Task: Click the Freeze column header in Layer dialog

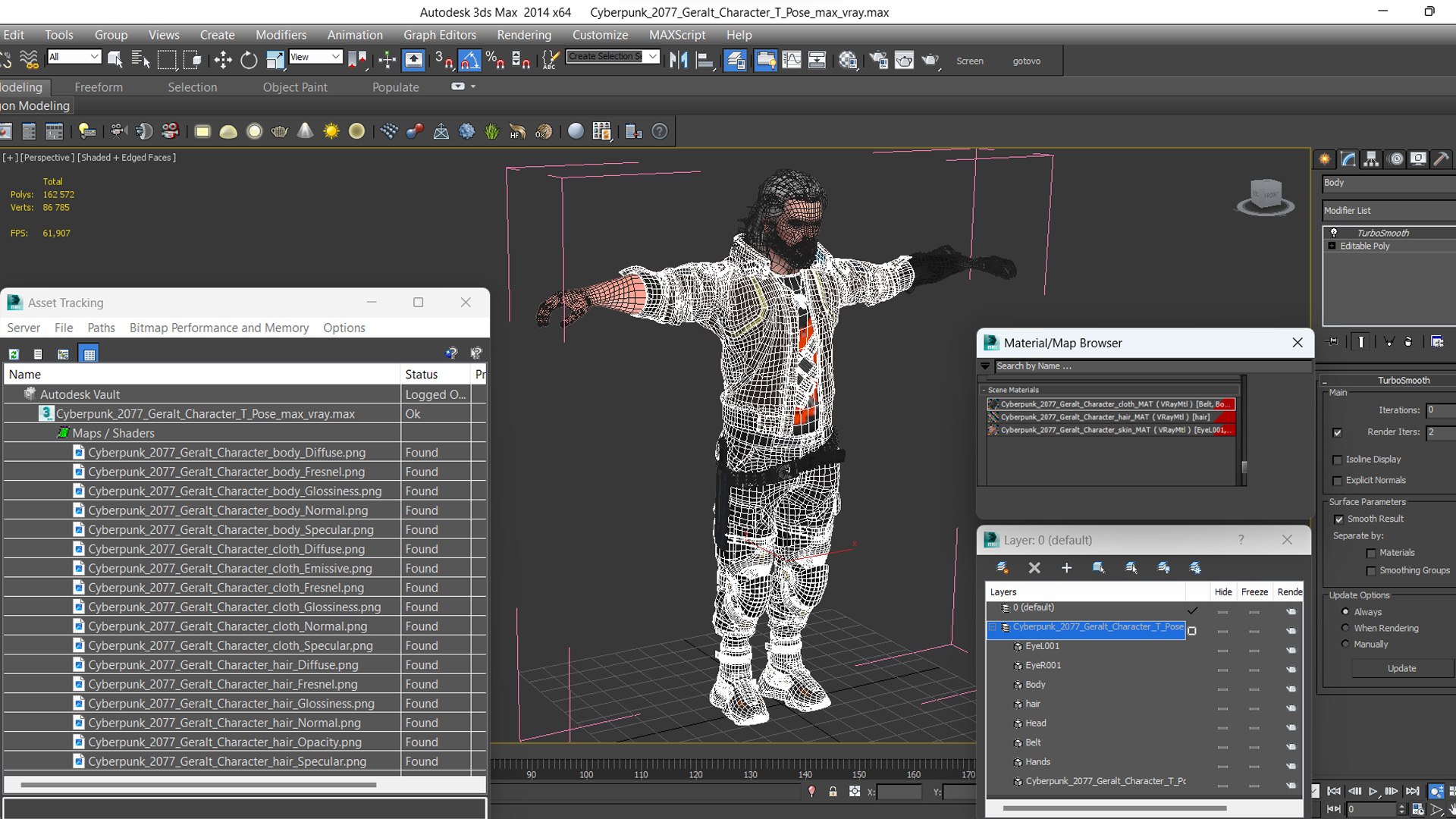Action: [1254, 592]
